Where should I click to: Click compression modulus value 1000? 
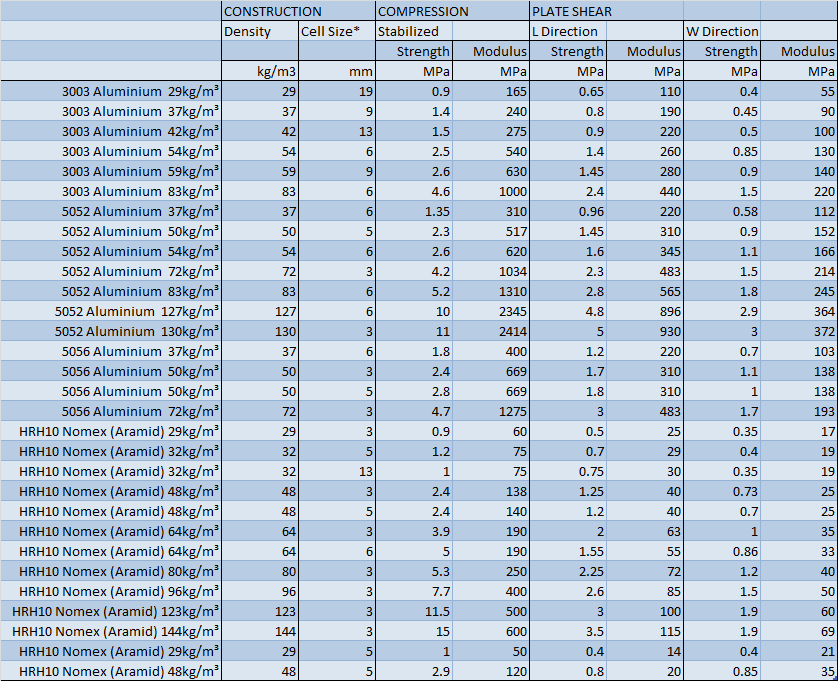pyautogui.click(x=491, y=191)
